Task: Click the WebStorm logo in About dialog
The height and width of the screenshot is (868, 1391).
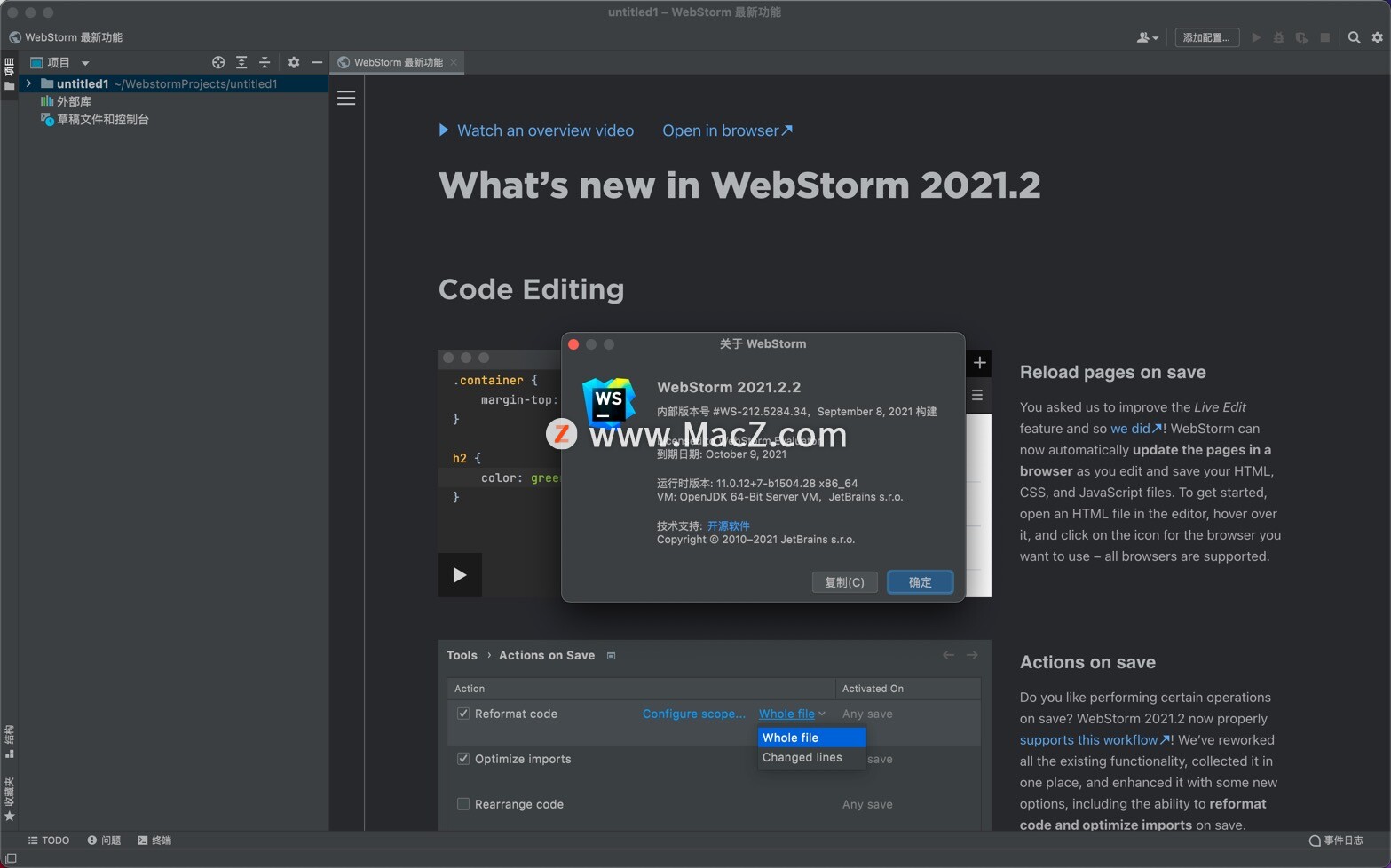Action: pyautogui.click(x=608, y=401)
